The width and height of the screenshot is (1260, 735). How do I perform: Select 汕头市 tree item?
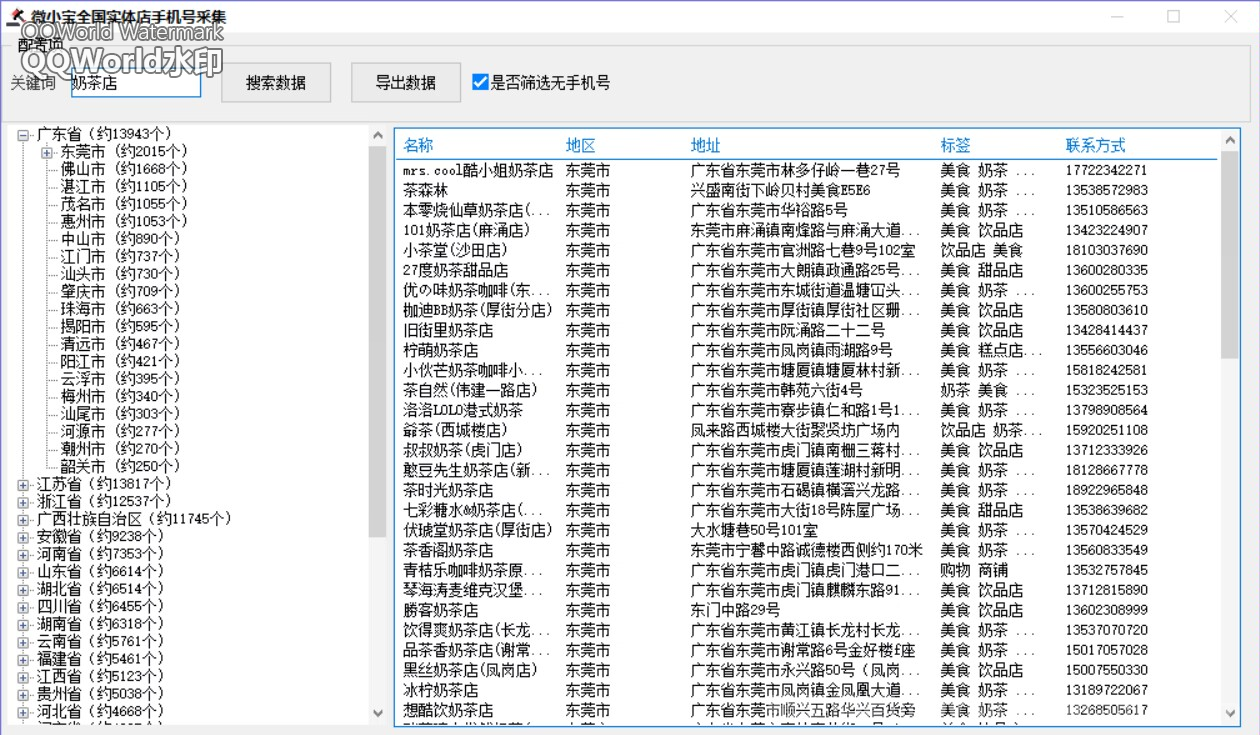point(120,274)
